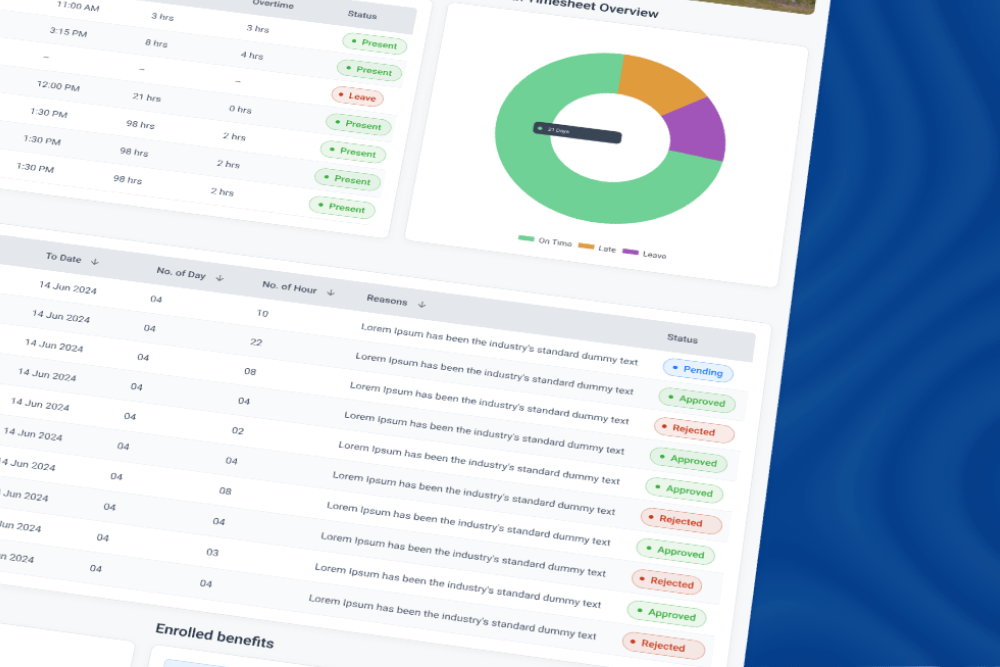
Task: Click the No. of Hour value 03
Action: coord(212,552)
